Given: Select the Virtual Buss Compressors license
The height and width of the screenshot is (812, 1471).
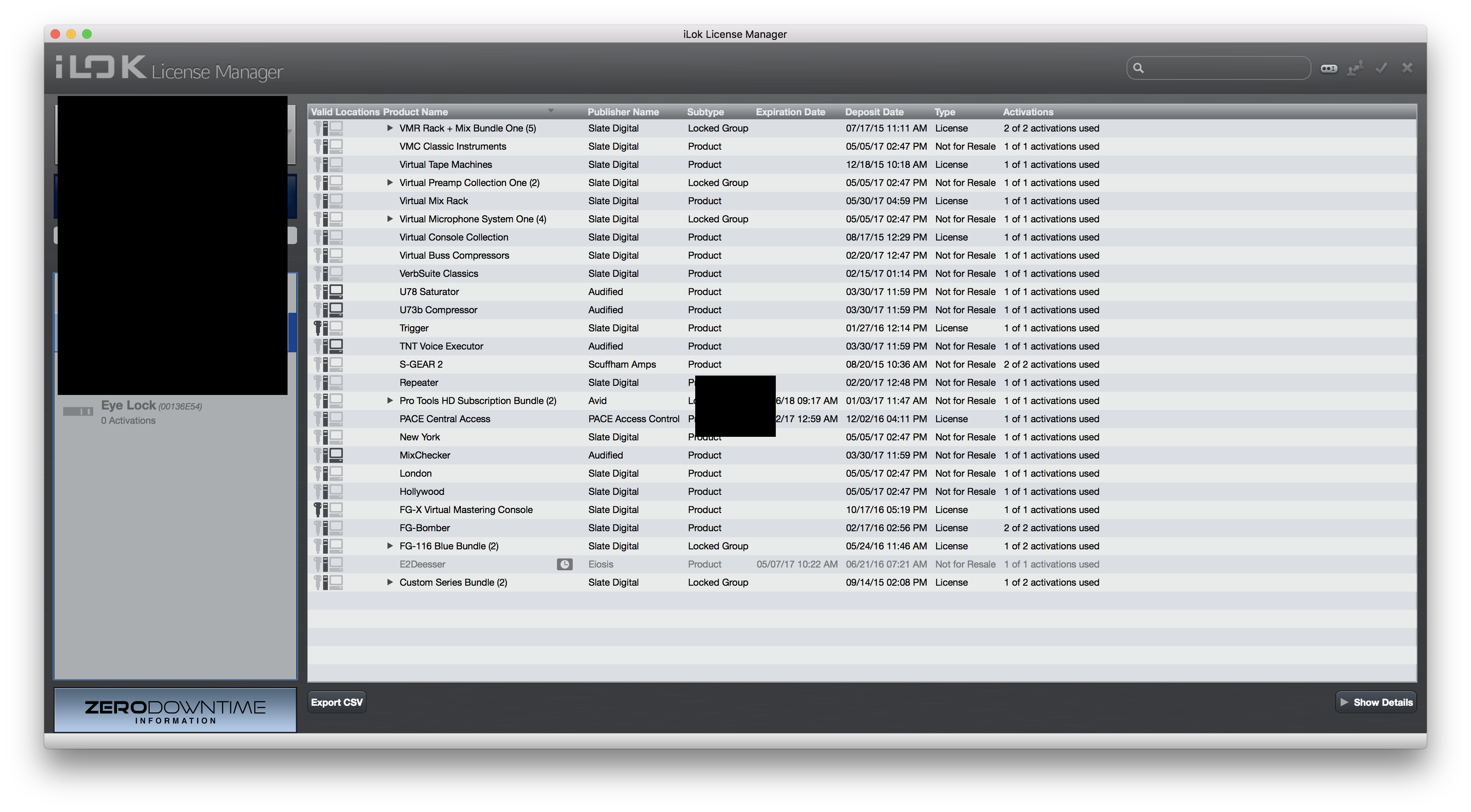Looking at the screenshot, I should tap(454, 256).
